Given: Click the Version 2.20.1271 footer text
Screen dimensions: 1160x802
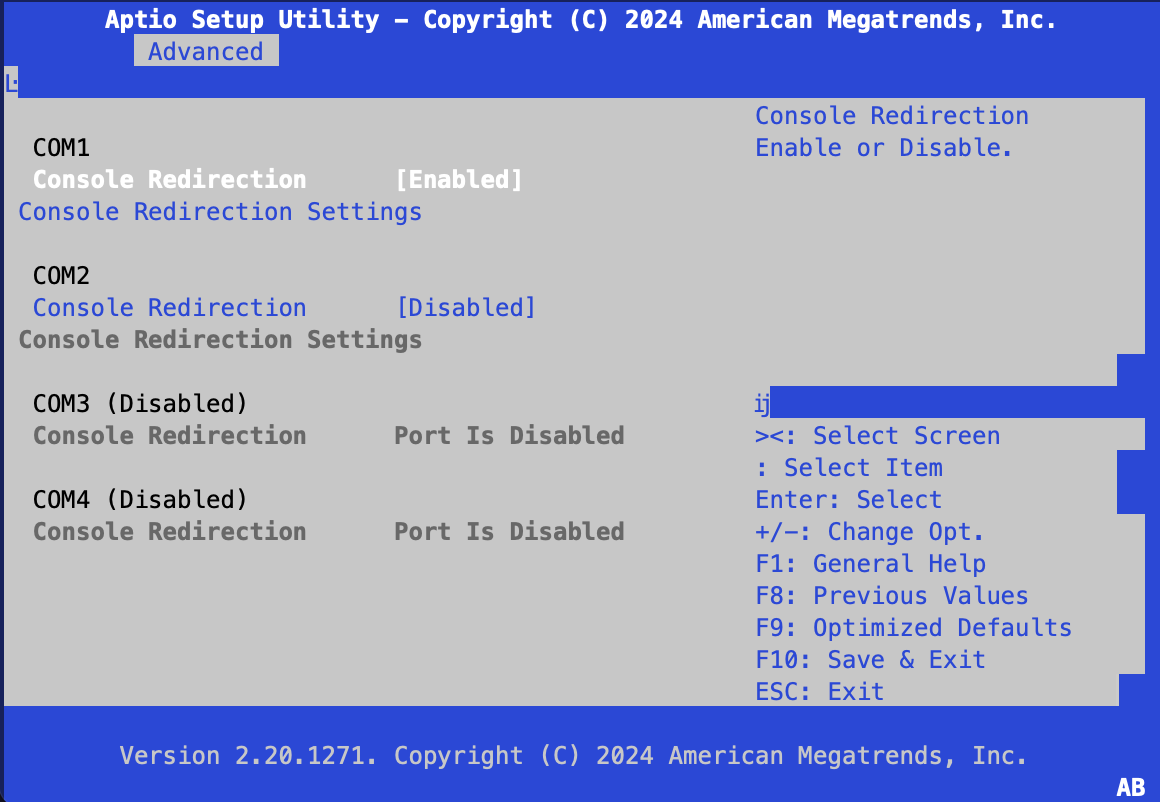Looking at the screenshot, I should 573,756.
